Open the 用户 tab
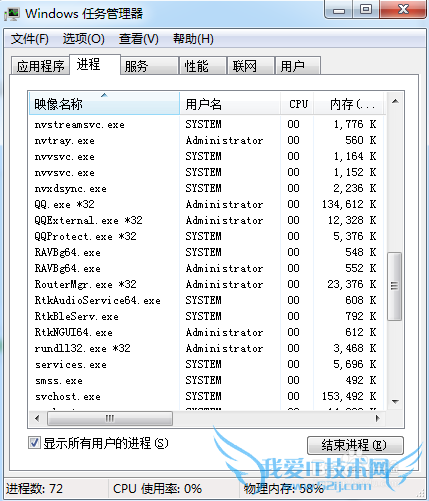Screen dimensions: 429x501 pyautogui.click(x=298, y=66)
